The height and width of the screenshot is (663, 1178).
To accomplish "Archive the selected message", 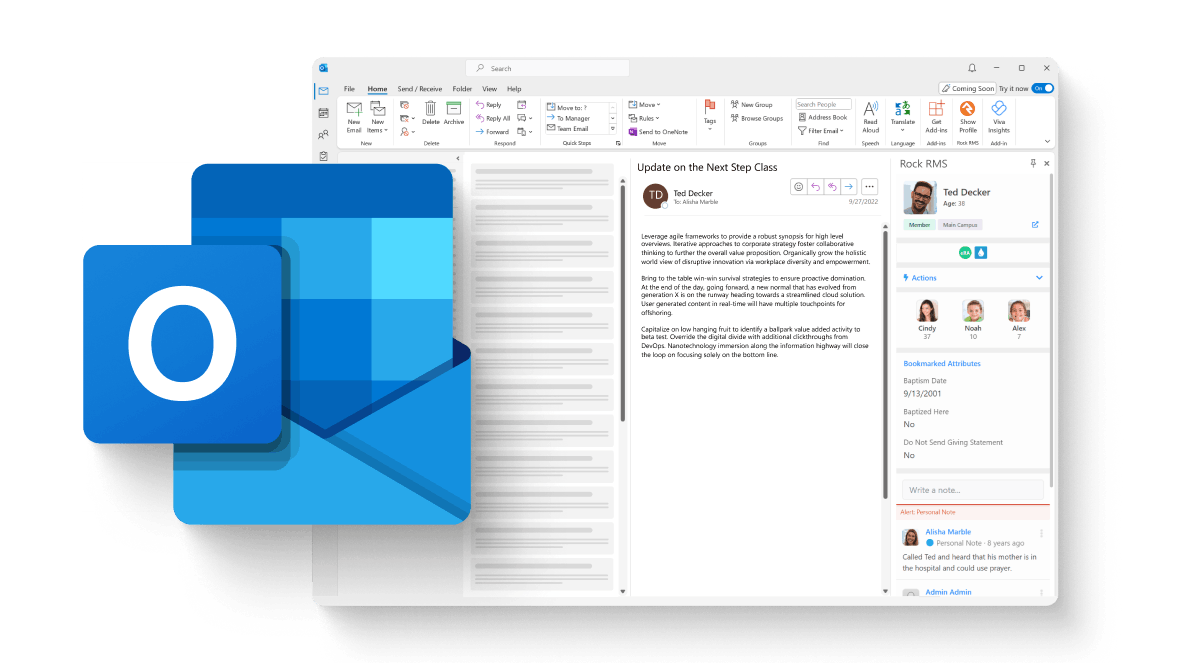I will pos(454,114).
